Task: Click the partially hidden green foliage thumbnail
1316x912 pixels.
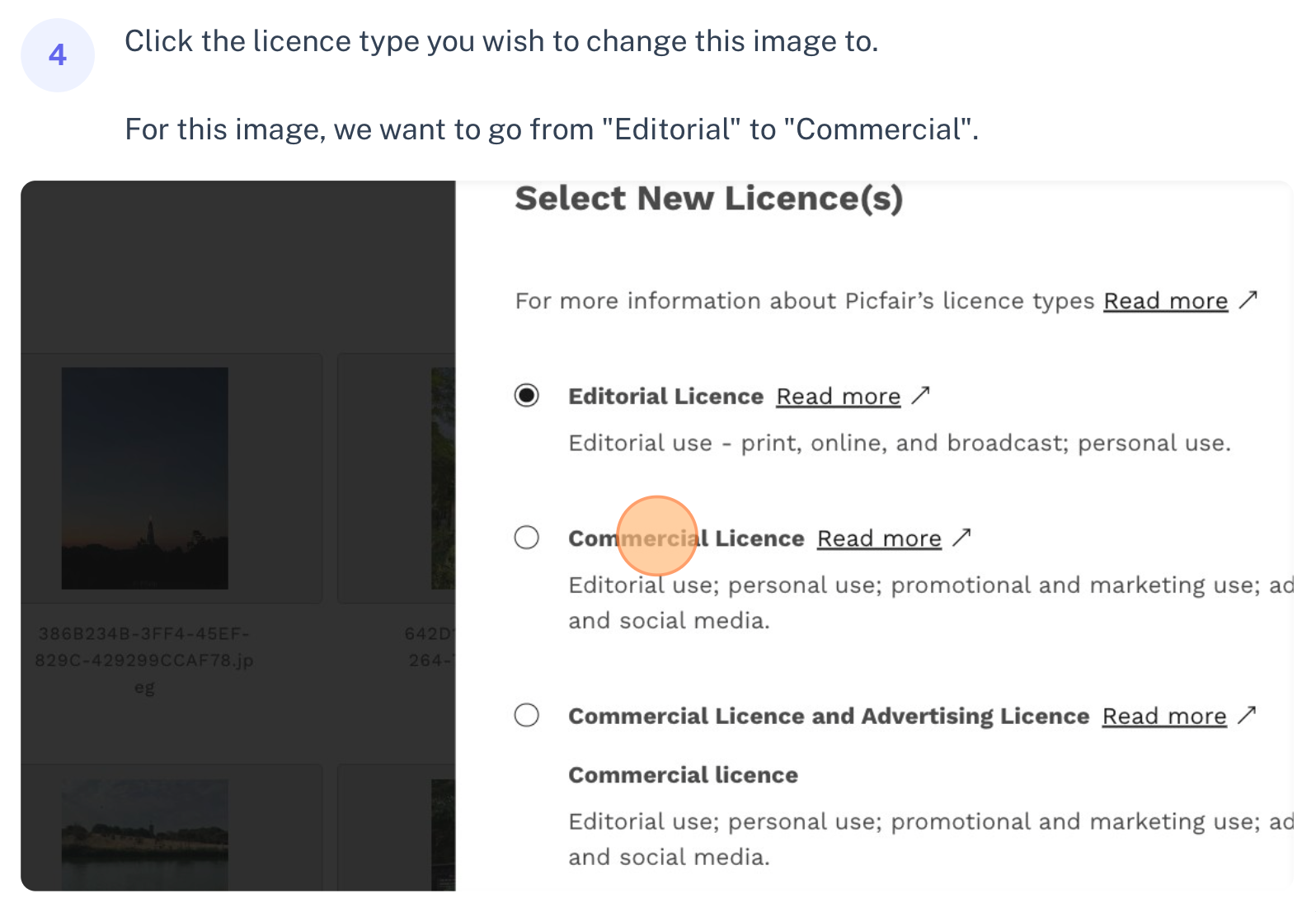Action: (443, 478)
